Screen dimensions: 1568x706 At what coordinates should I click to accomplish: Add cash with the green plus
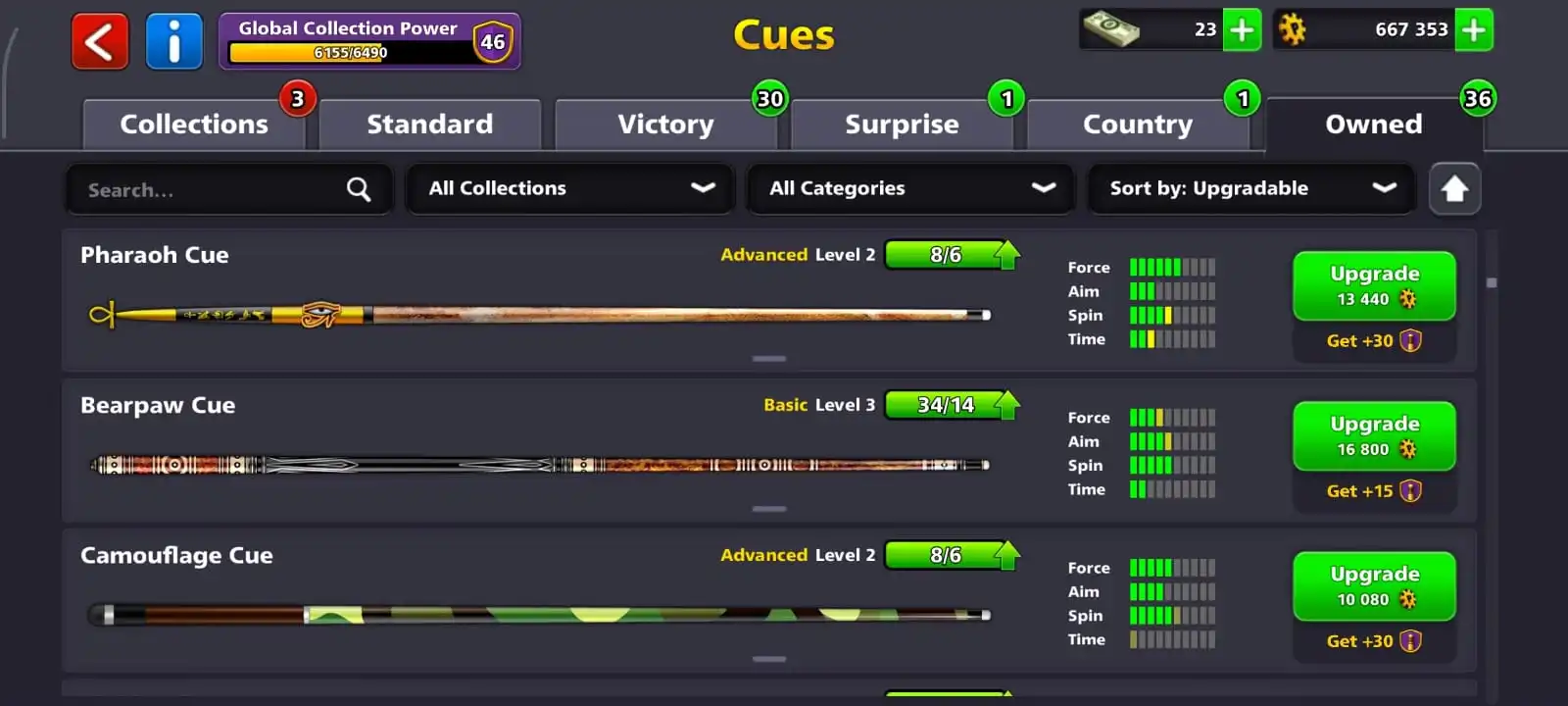point(1242,30)
